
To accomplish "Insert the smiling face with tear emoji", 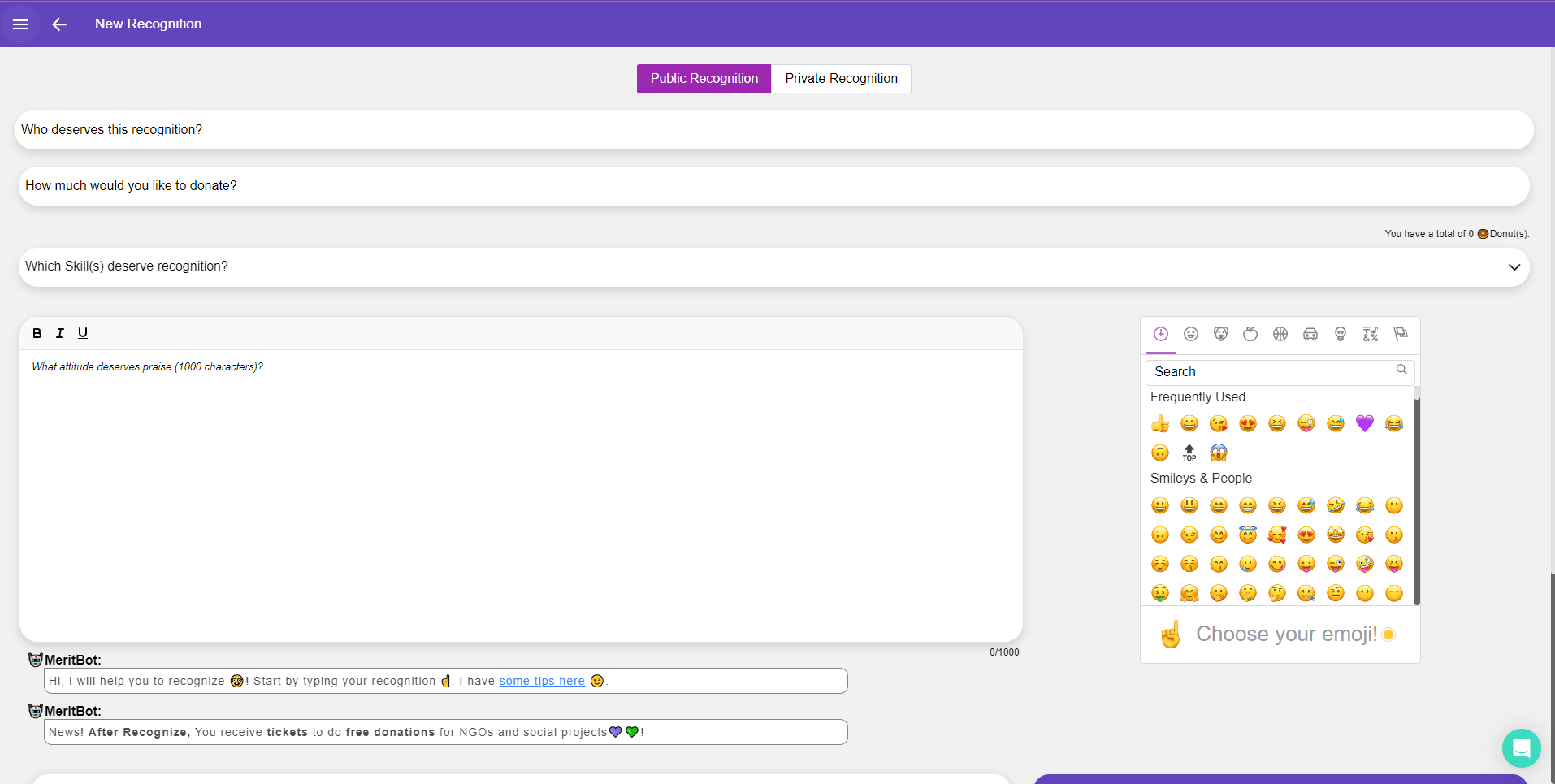I will [1248, 564].
